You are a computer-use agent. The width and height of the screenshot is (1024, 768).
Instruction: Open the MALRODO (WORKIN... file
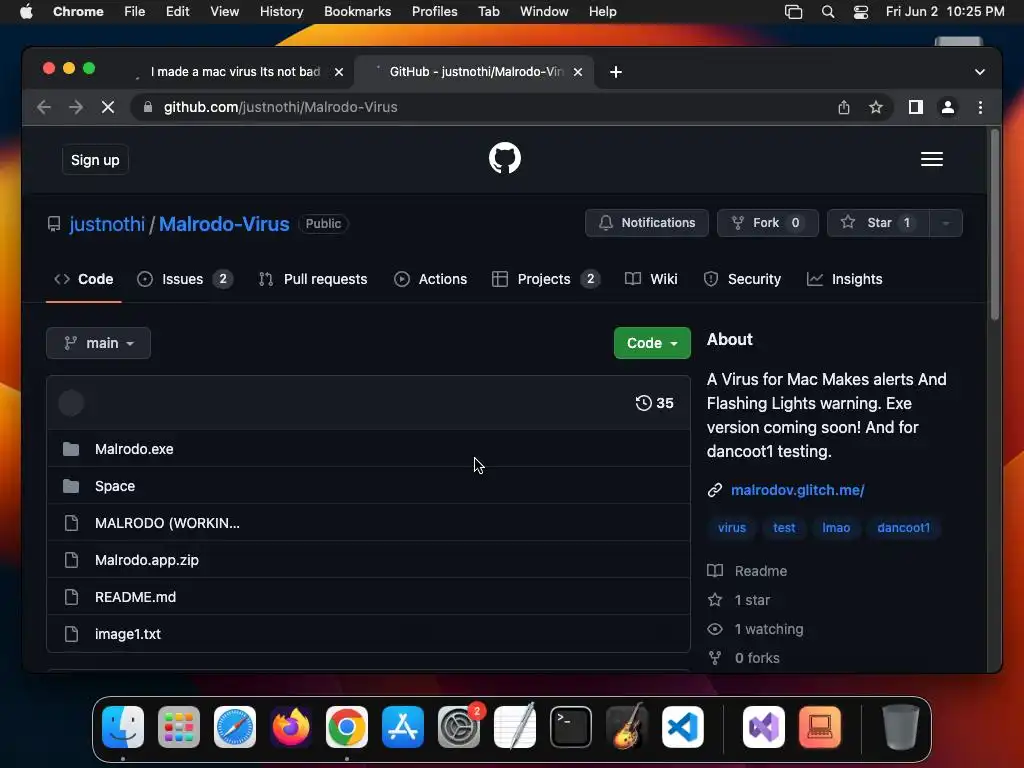tap(167, 523)
